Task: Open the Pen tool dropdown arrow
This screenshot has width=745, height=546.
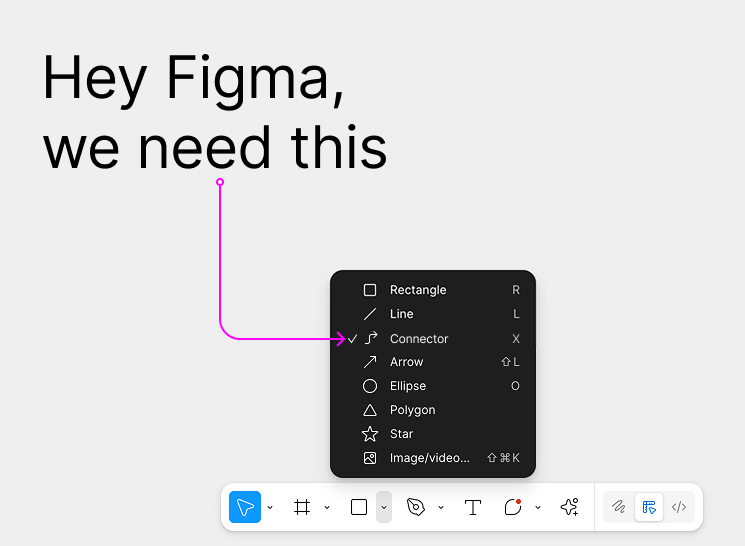Action: [x=441, y=508]
